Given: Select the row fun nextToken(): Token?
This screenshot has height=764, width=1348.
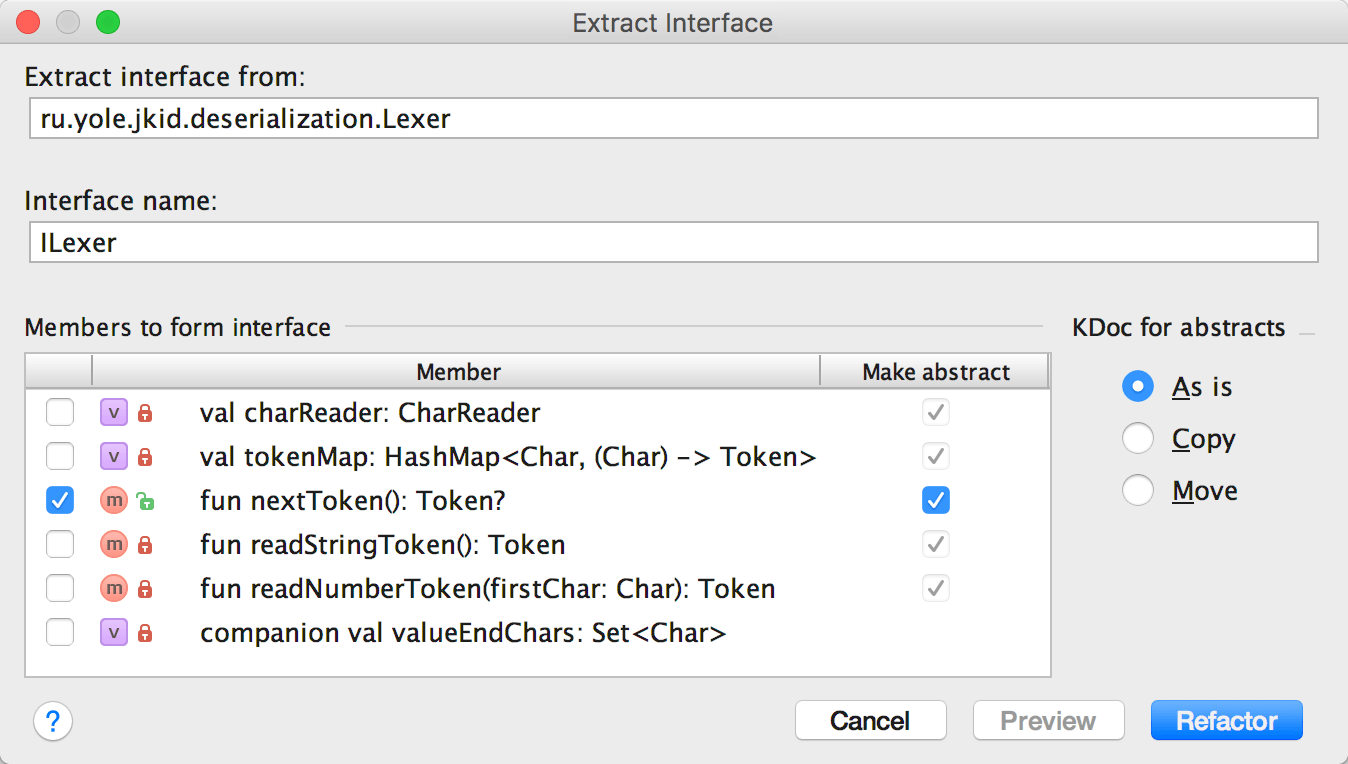Looking at the screenshot, I should 538,500.
